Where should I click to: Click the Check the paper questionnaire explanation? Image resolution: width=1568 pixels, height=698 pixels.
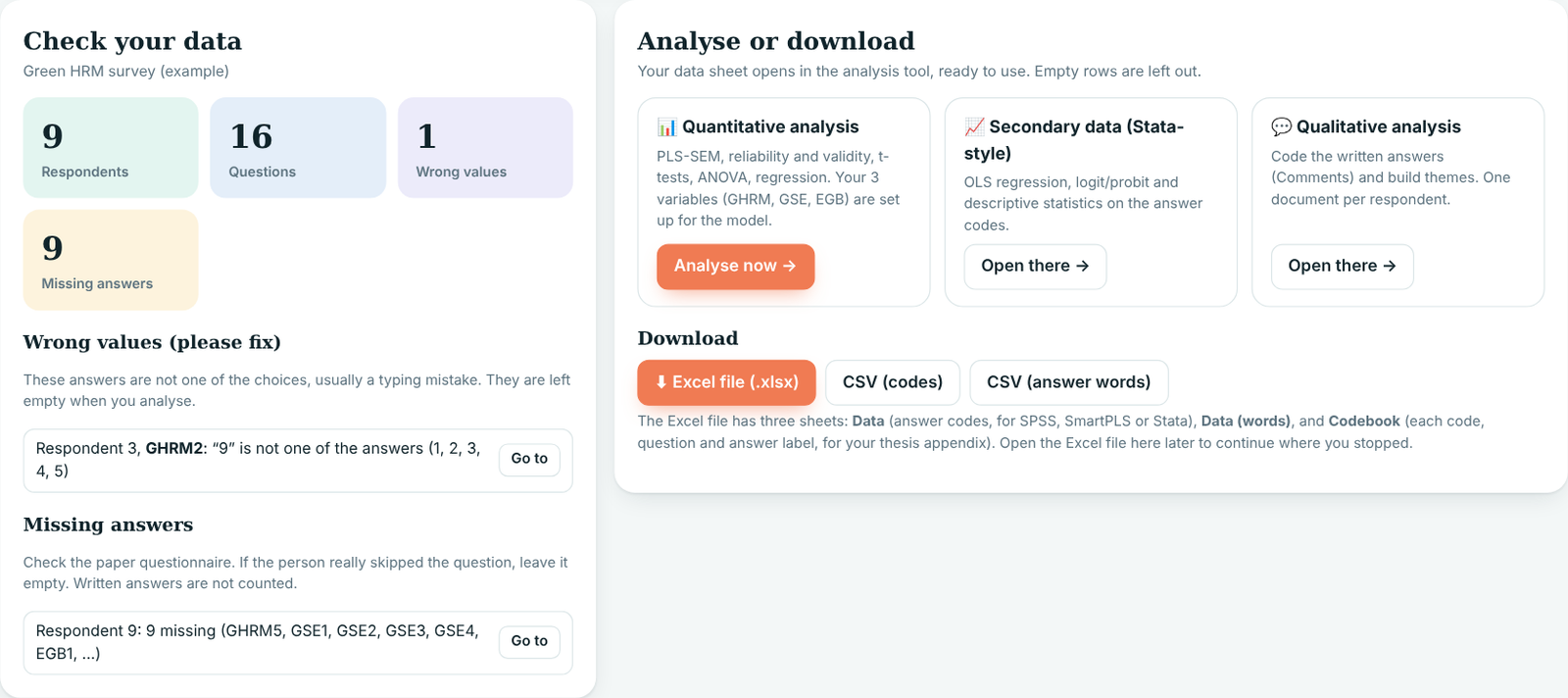click(x=296, y=573)
